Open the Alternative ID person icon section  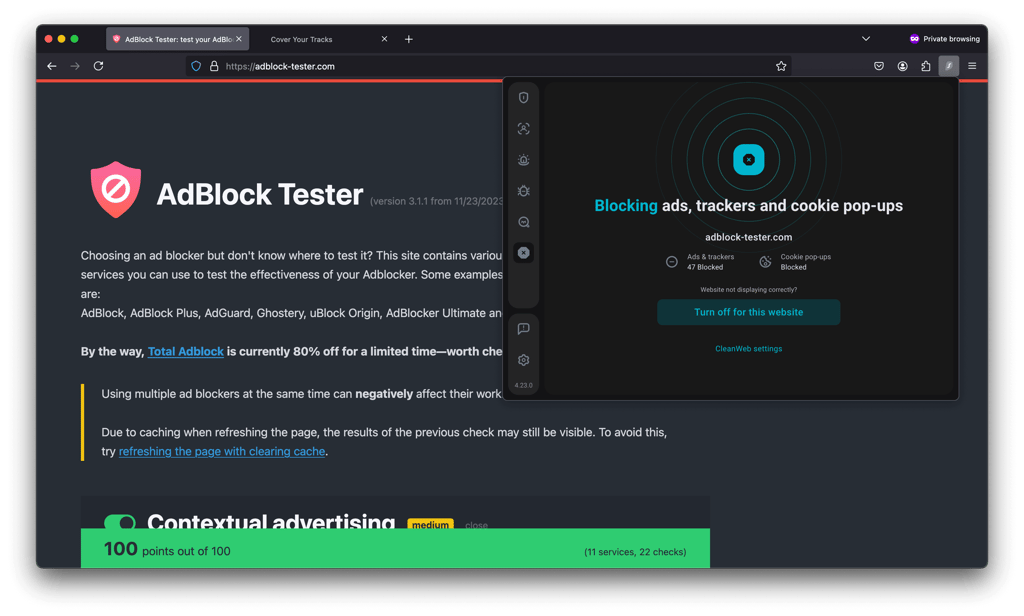point(523,129)
